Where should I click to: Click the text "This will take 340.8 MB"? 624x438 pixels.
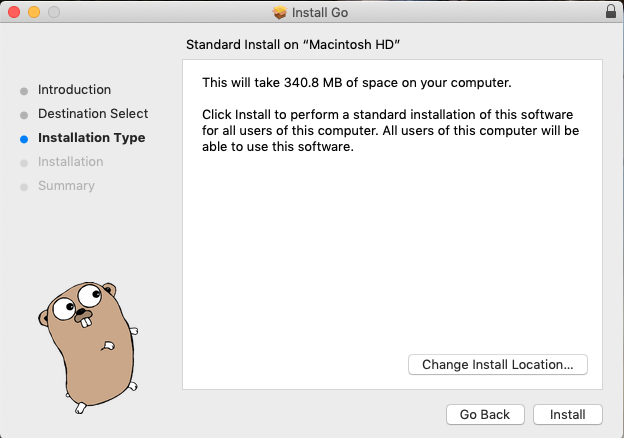point(272,83)
